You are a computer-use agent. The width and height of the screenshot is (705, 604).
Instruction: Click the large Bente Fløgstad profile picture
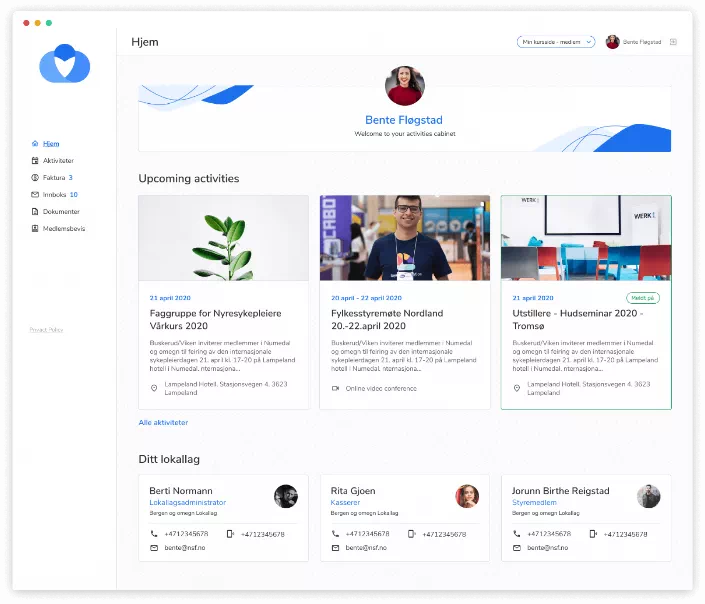(x=405, y=86)
